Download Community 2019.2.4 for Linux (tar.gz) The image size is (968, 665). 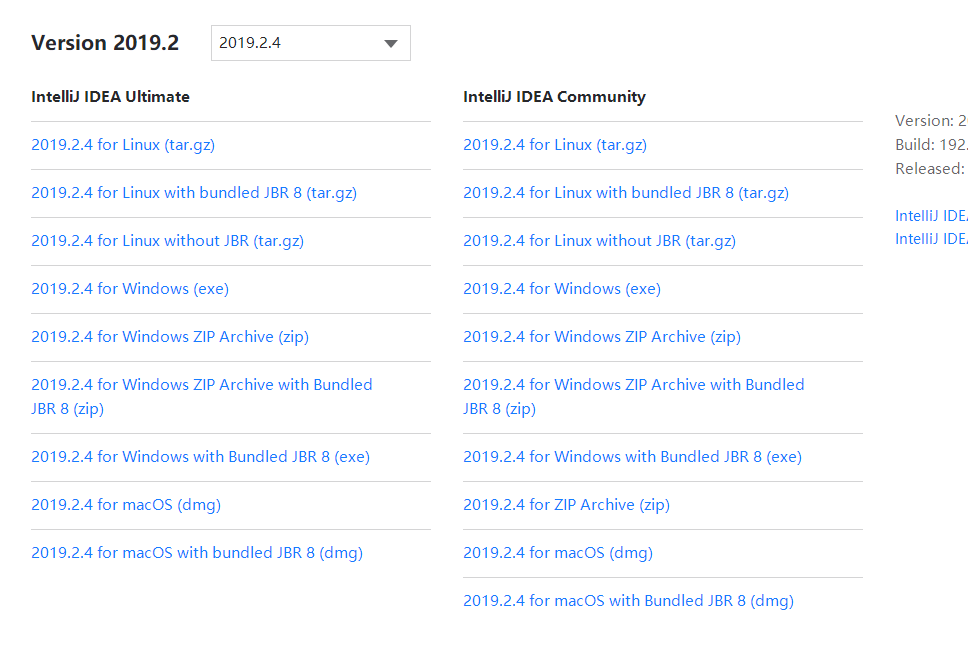pyautogui.click(x=555, y=144)
